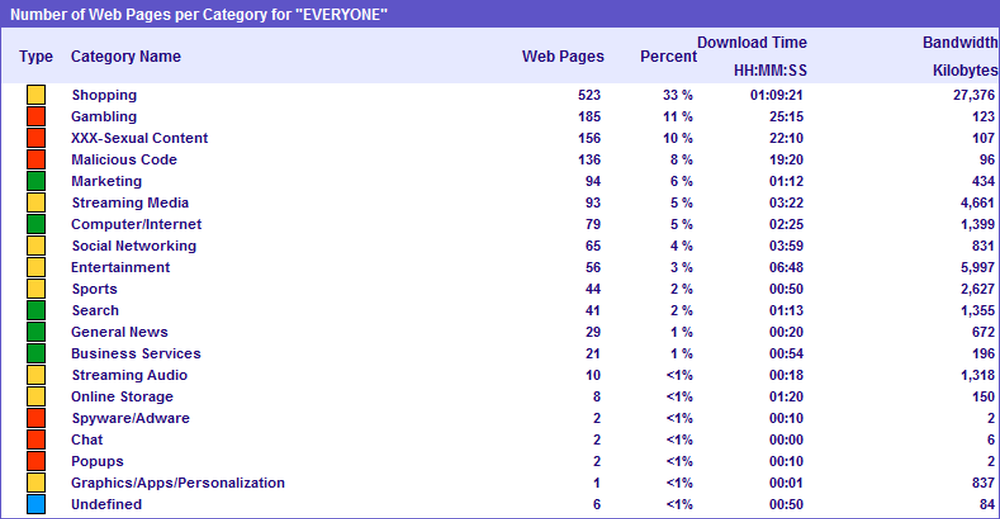Image resolution: width=1000 pixels, height=519 pixels.
Task: Select the Social Networking category name
Action: (134, 245)
